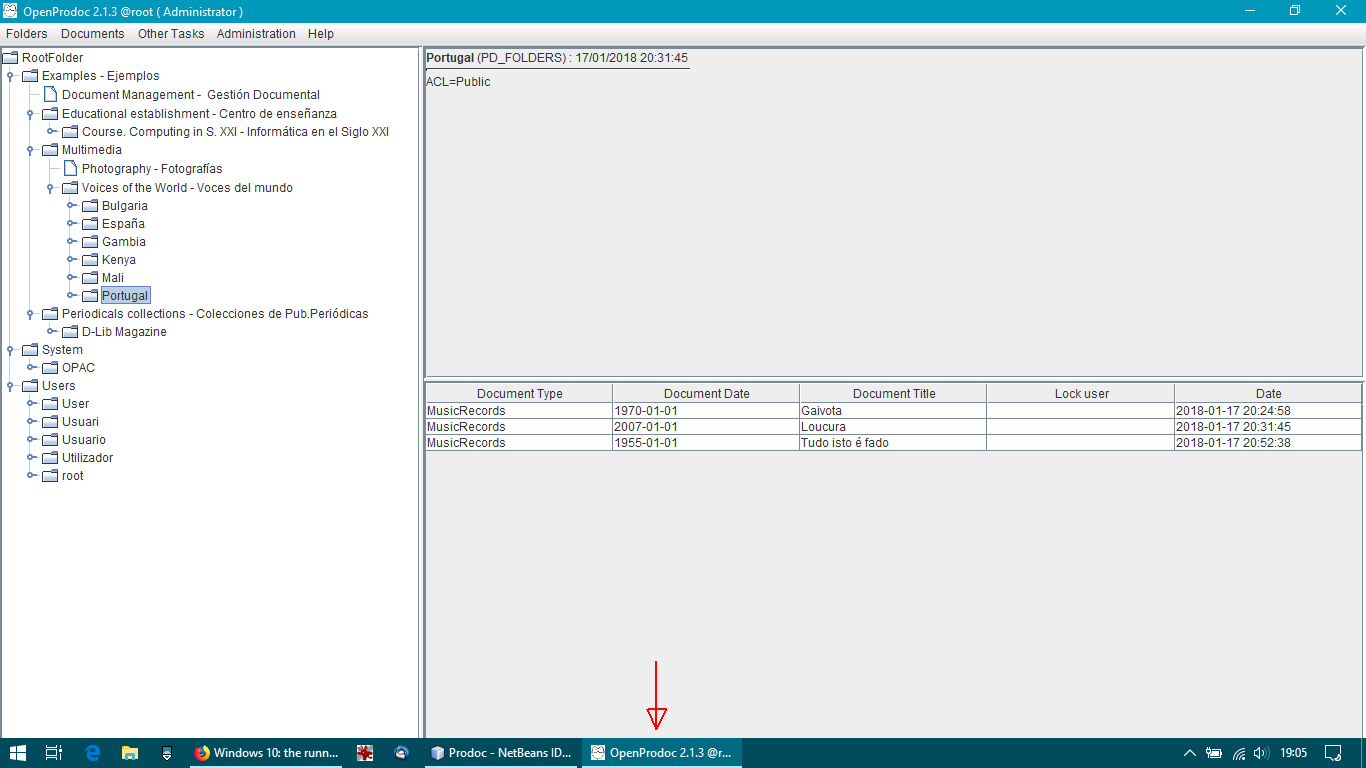Click the folder icon beside Multimedia
Viewport: 1366px width, 768px height.
[49, 150]
